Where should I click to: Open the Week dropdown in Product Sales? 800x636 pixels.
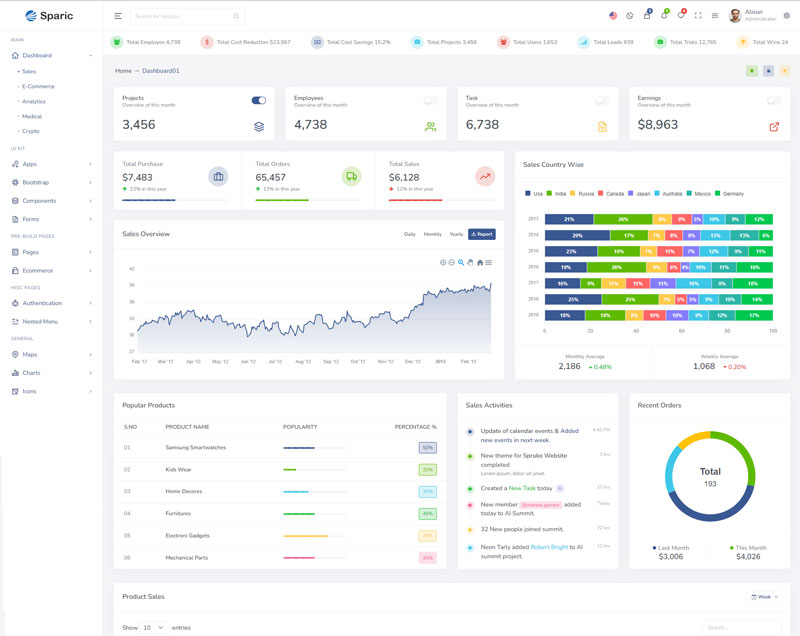[764, 596]
